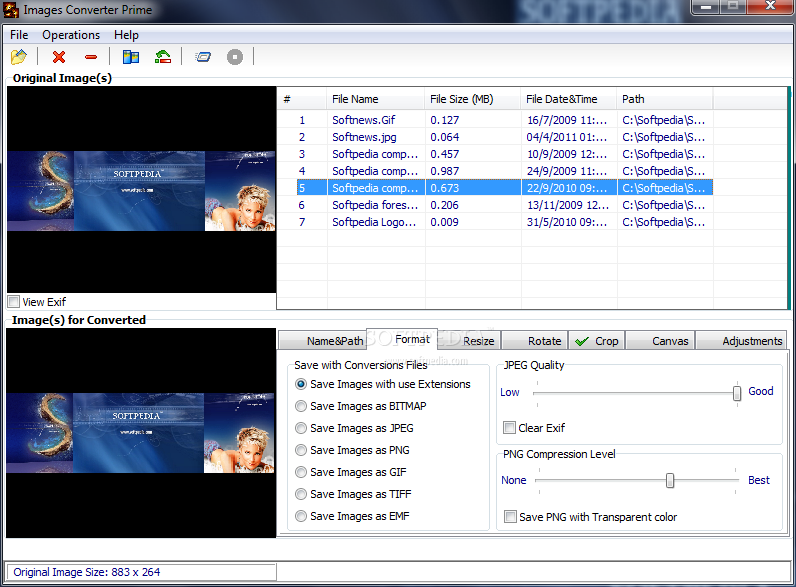Click the Images Converter Prime title icon
Image resolution: width=796 pixels, height=587 pixels.
[x=10, y=10]
